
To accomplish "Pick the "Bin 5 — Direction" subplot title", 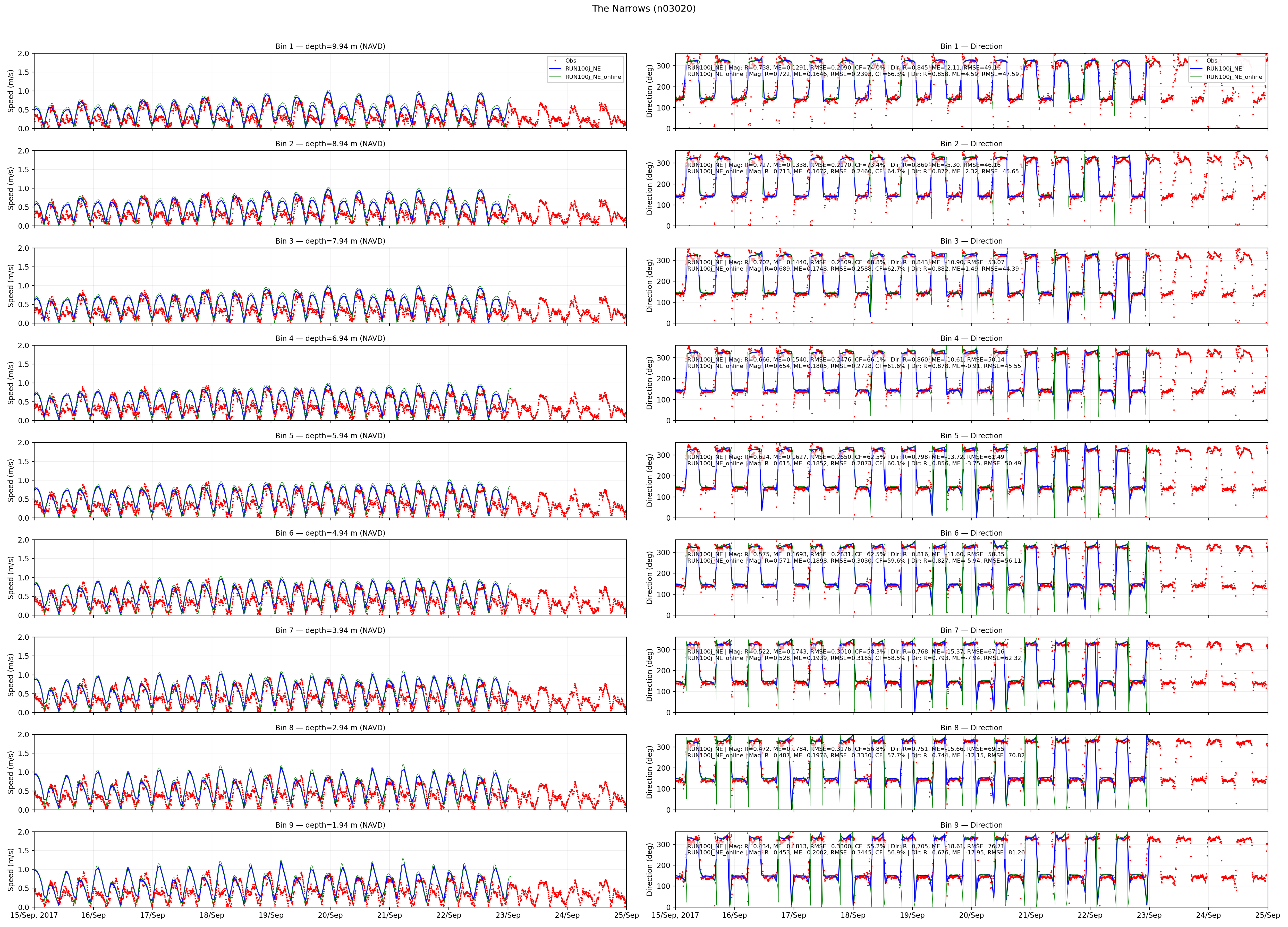I will 971,436.
